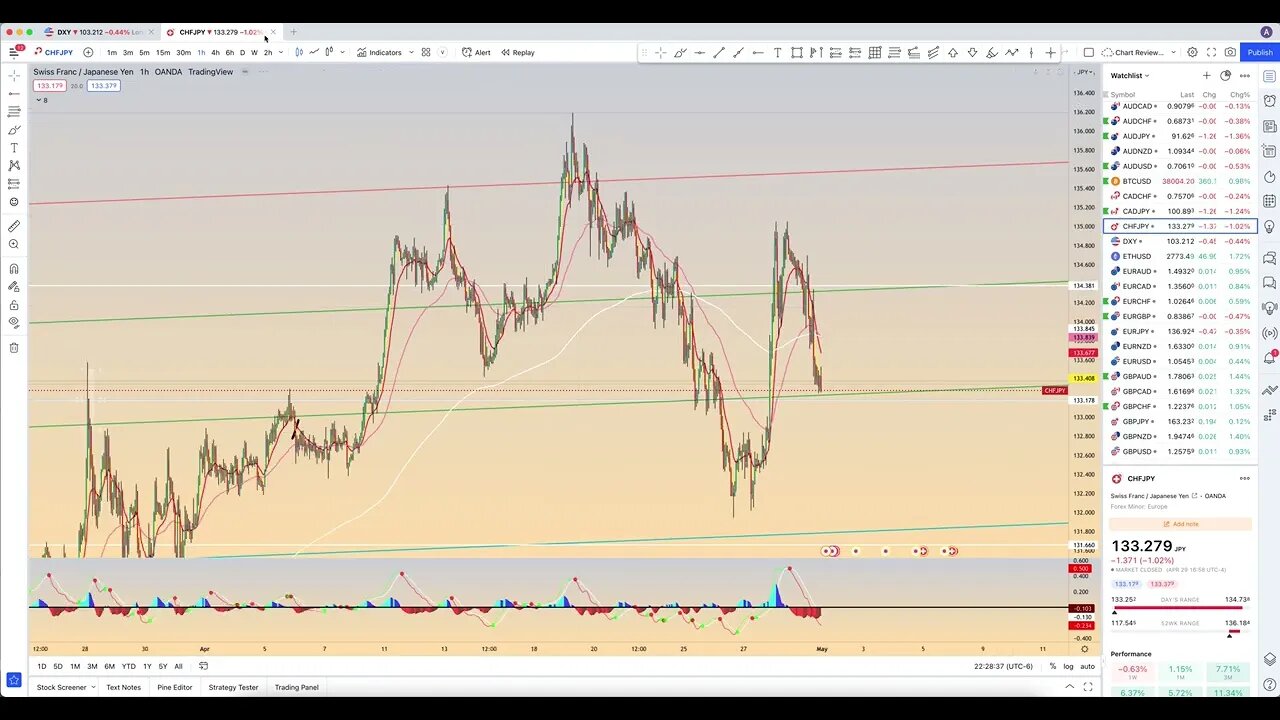The height and width of the screenshot is (720, 1280).
Task: Open JPY currency dropdown on price scale
Action: [x=1083, y=72]
